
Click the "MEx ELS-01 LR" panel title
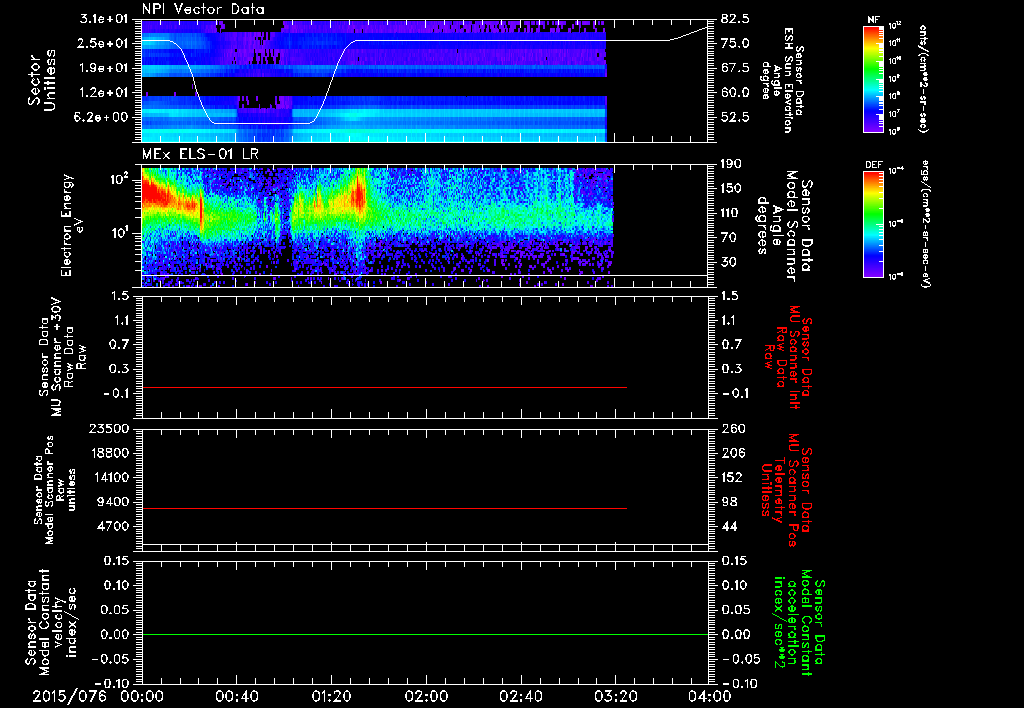(x=201, y=154)
